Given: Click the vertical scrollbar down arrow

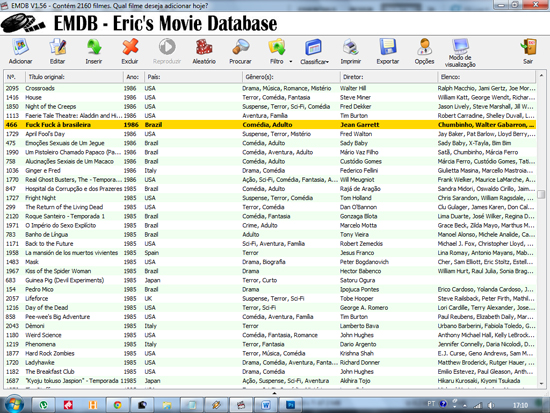Looking at the screenshot, I should (541, 384).
